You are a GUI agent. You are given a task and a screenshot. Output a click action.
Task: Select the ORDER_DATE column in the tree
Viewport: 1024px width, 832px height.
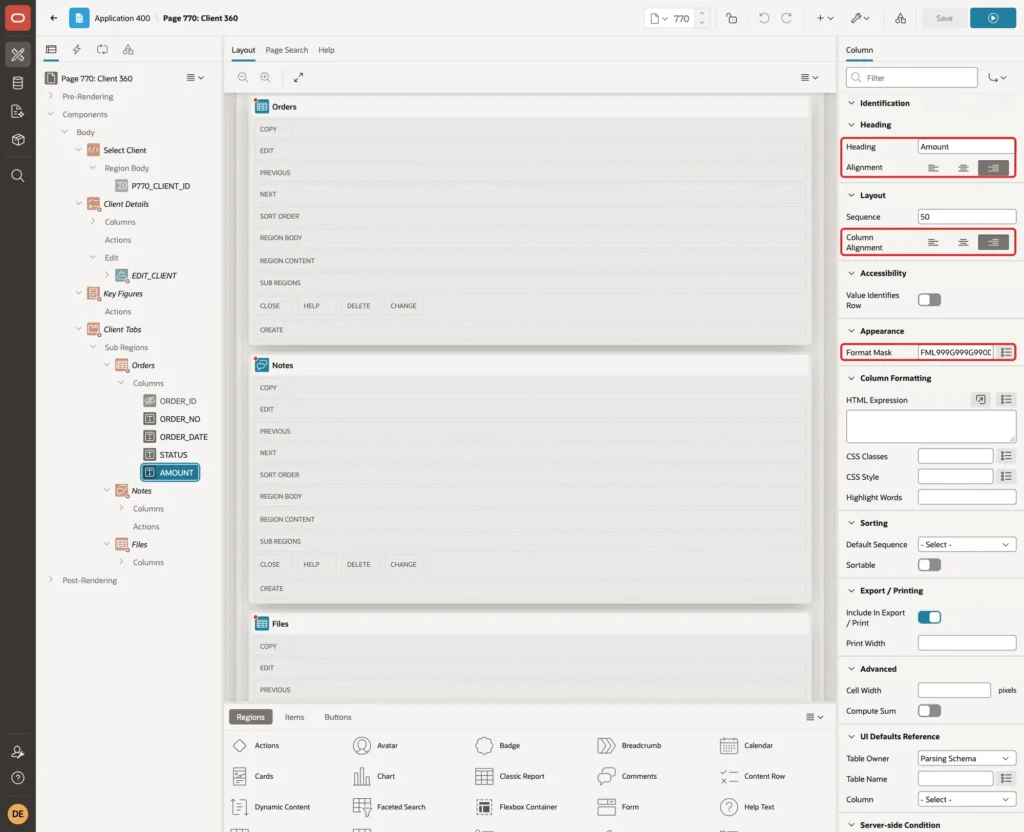pos(183,437)
